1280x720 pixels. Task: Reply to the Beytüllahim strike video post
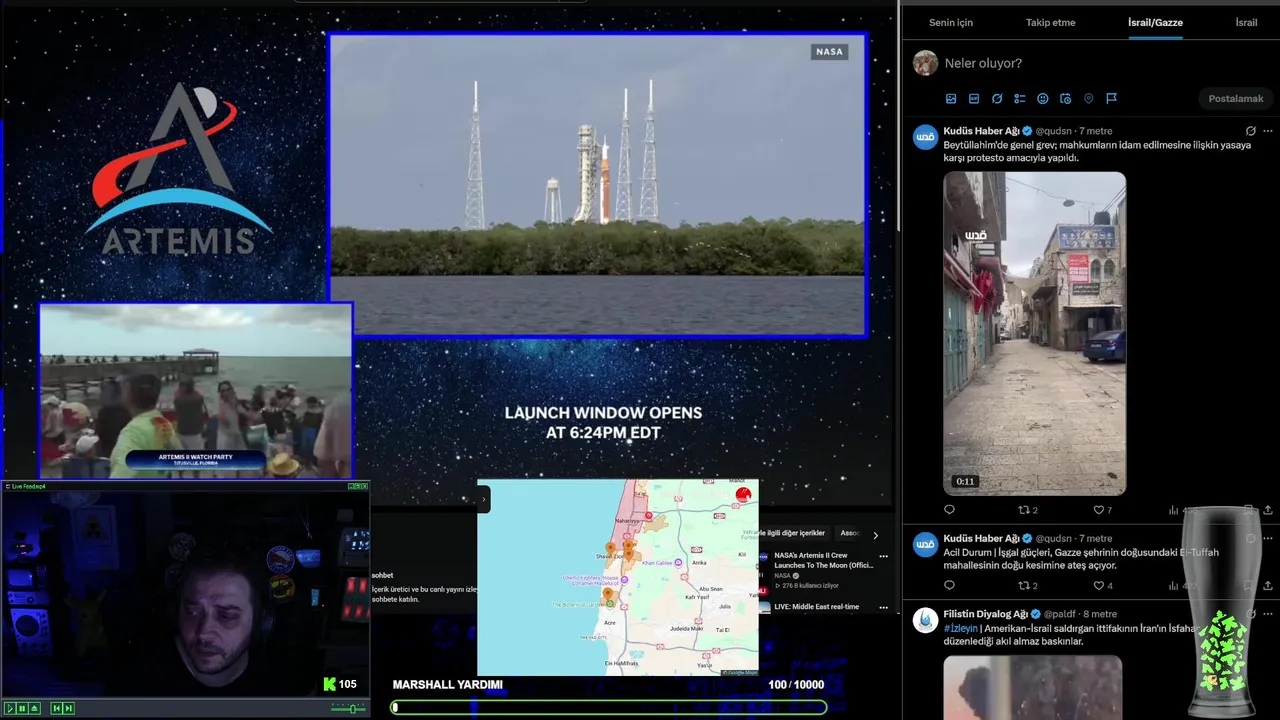click(x=949, y=510)
